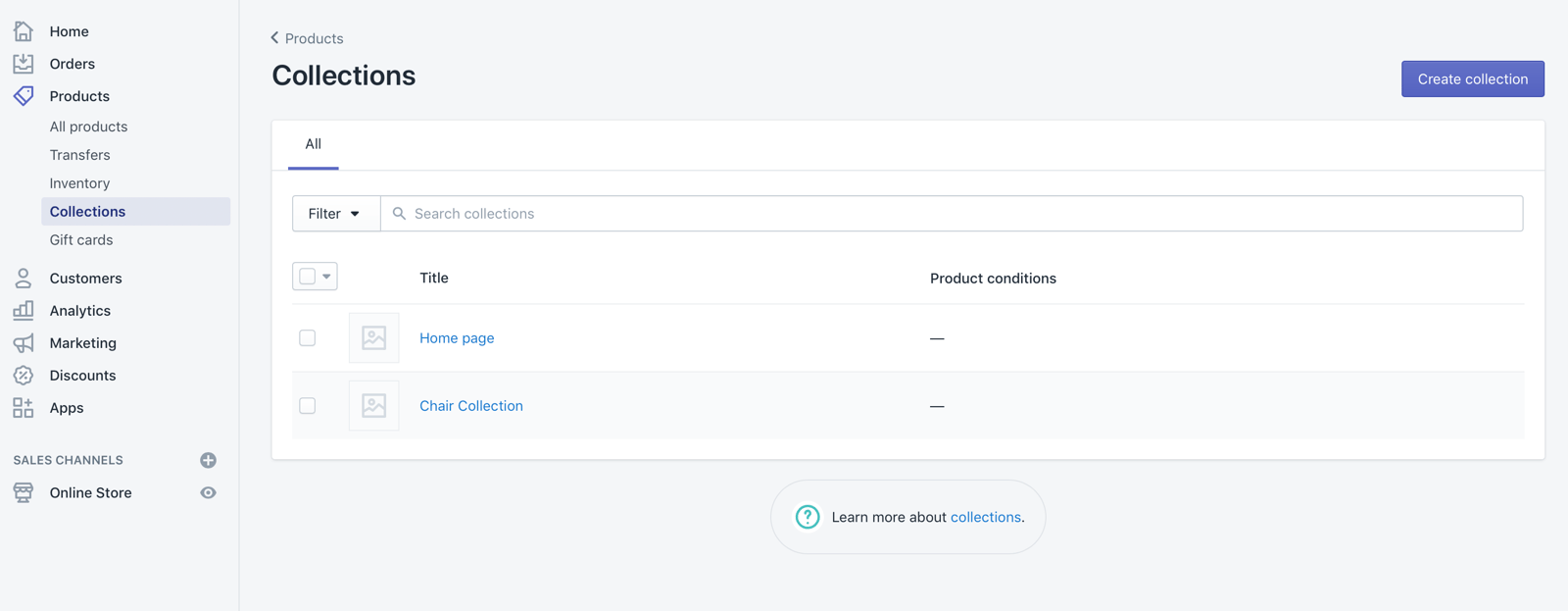The width and height of the screenshot is (1568, 611).
Task: Focus the Search collections field
Action: pyautogui.click(x=952, y=214)
